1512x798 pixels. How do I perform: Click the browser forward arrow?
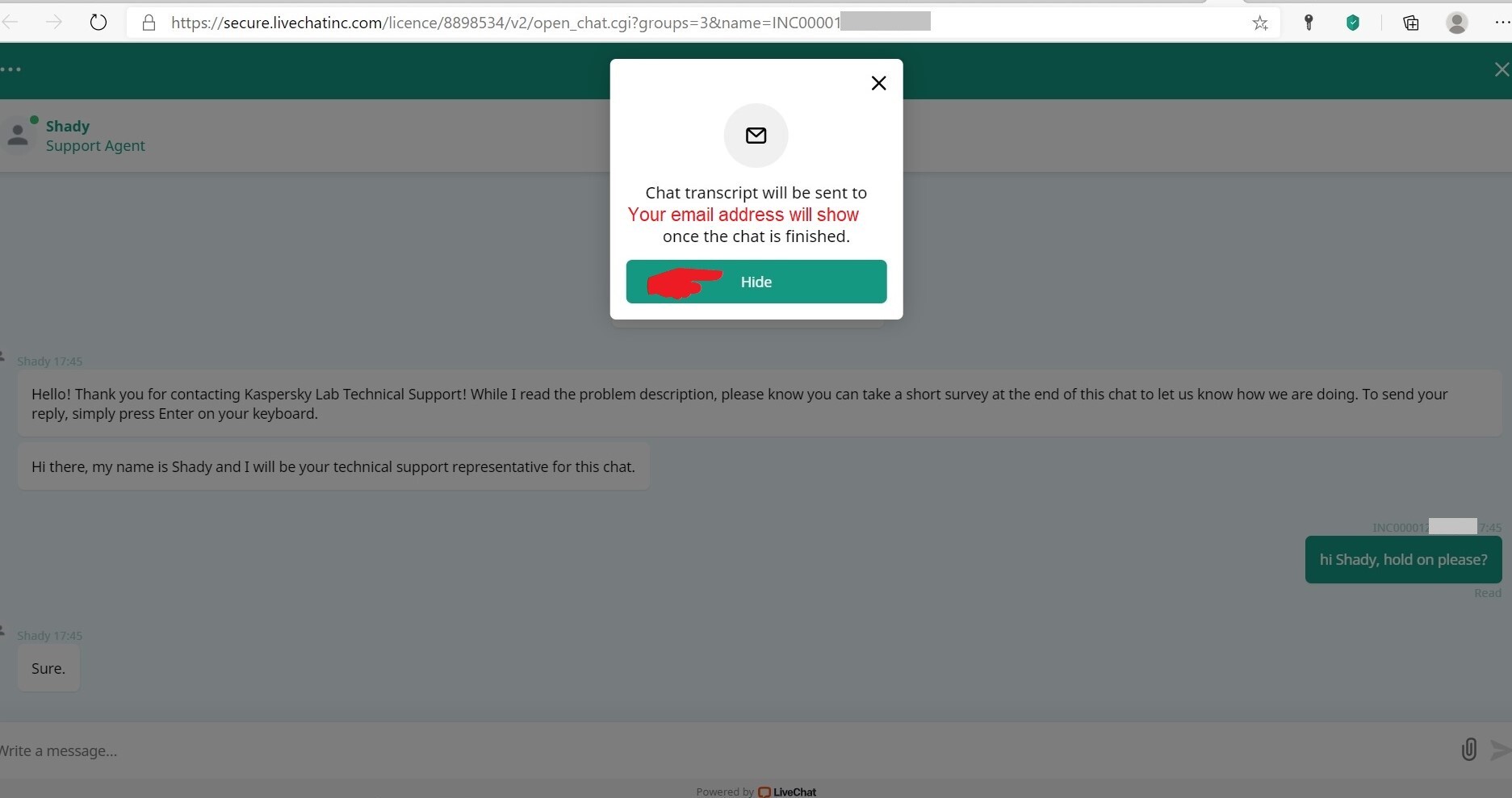(54, 23)
